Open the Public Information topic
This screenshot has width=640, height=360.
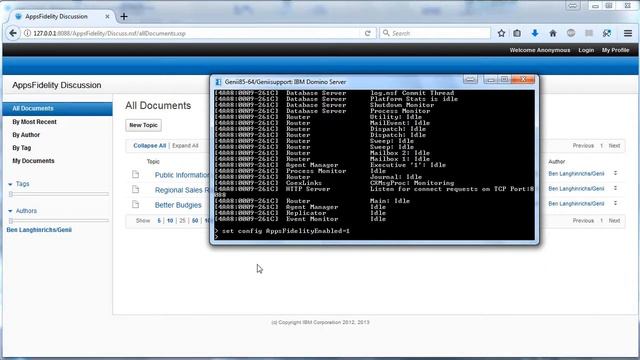(182, 175)
